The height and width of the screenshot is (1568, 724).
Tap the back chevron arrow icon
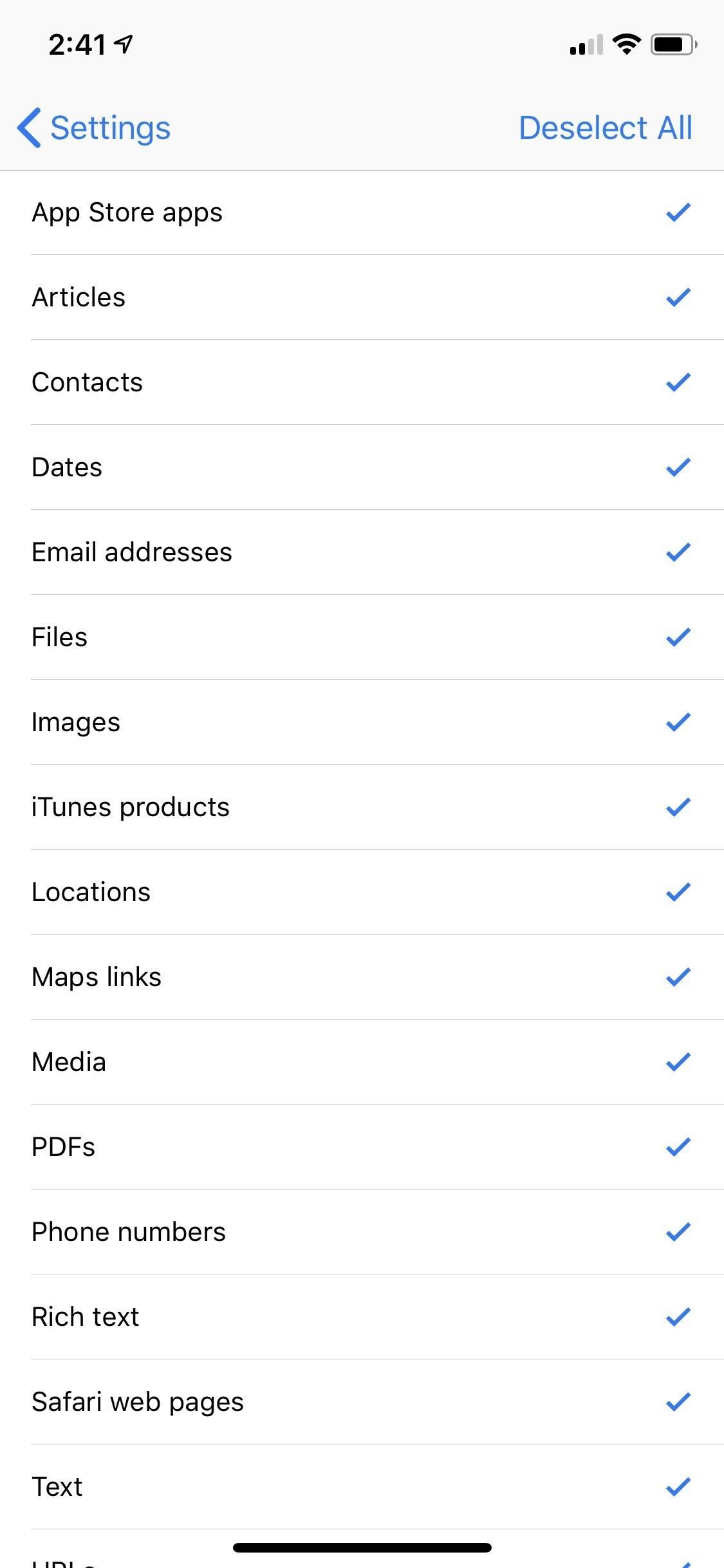click(30, 127)
